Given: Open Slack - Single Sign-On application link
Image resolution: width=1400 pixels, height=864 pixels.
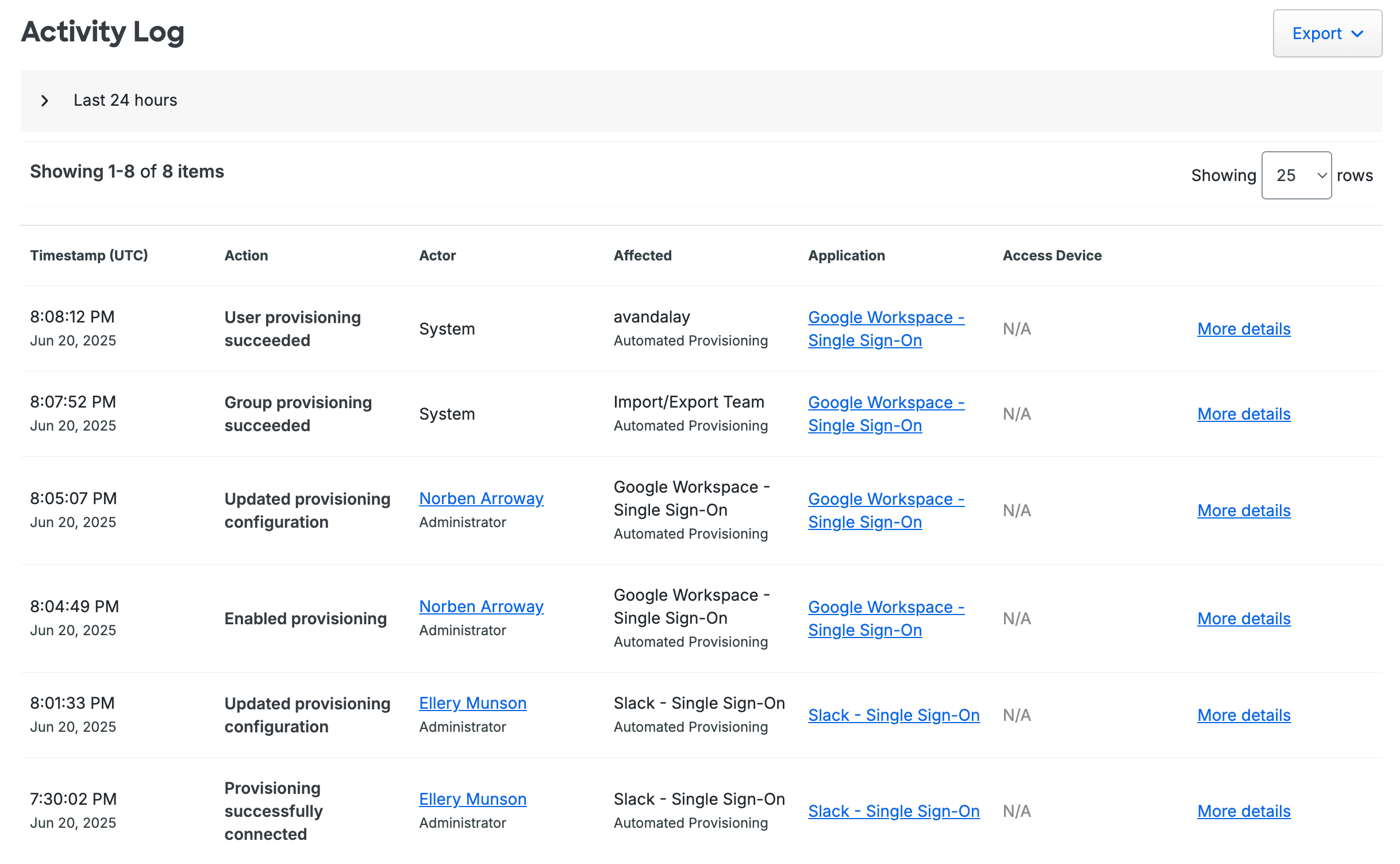Looking at the screenshot, I should [x=894, y=715].
